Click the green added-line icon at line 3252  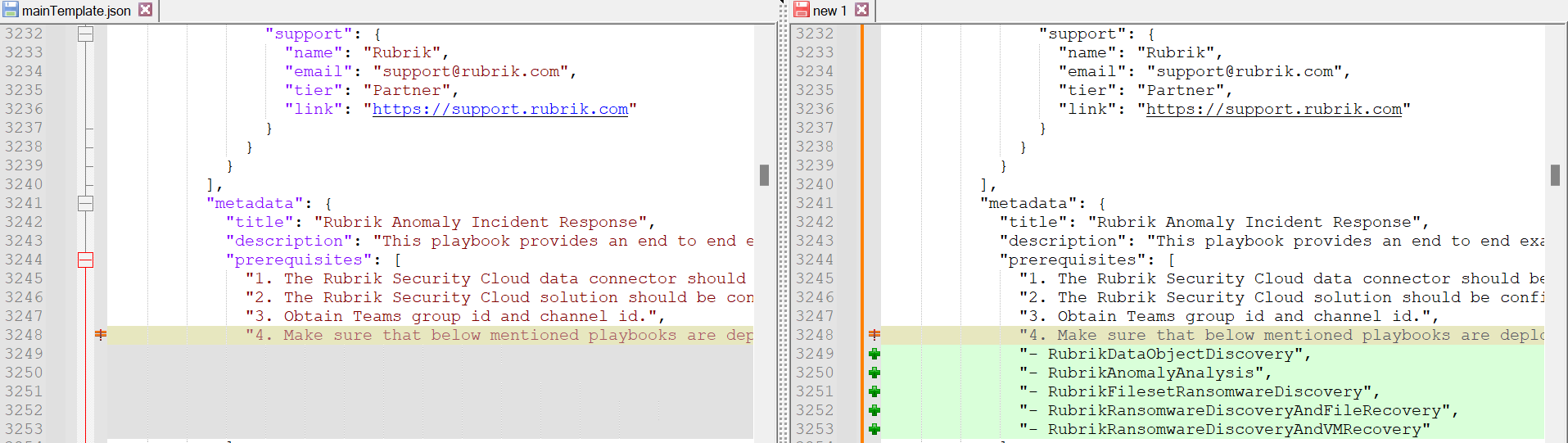coord(874,410)
